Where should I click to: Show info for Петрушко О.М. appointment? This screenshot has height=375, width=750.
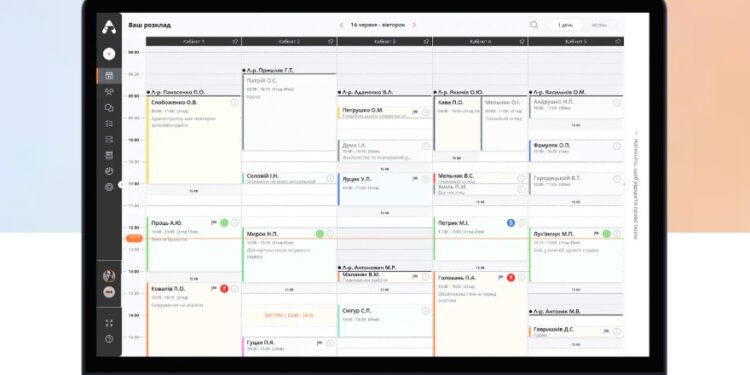(426, 112)
